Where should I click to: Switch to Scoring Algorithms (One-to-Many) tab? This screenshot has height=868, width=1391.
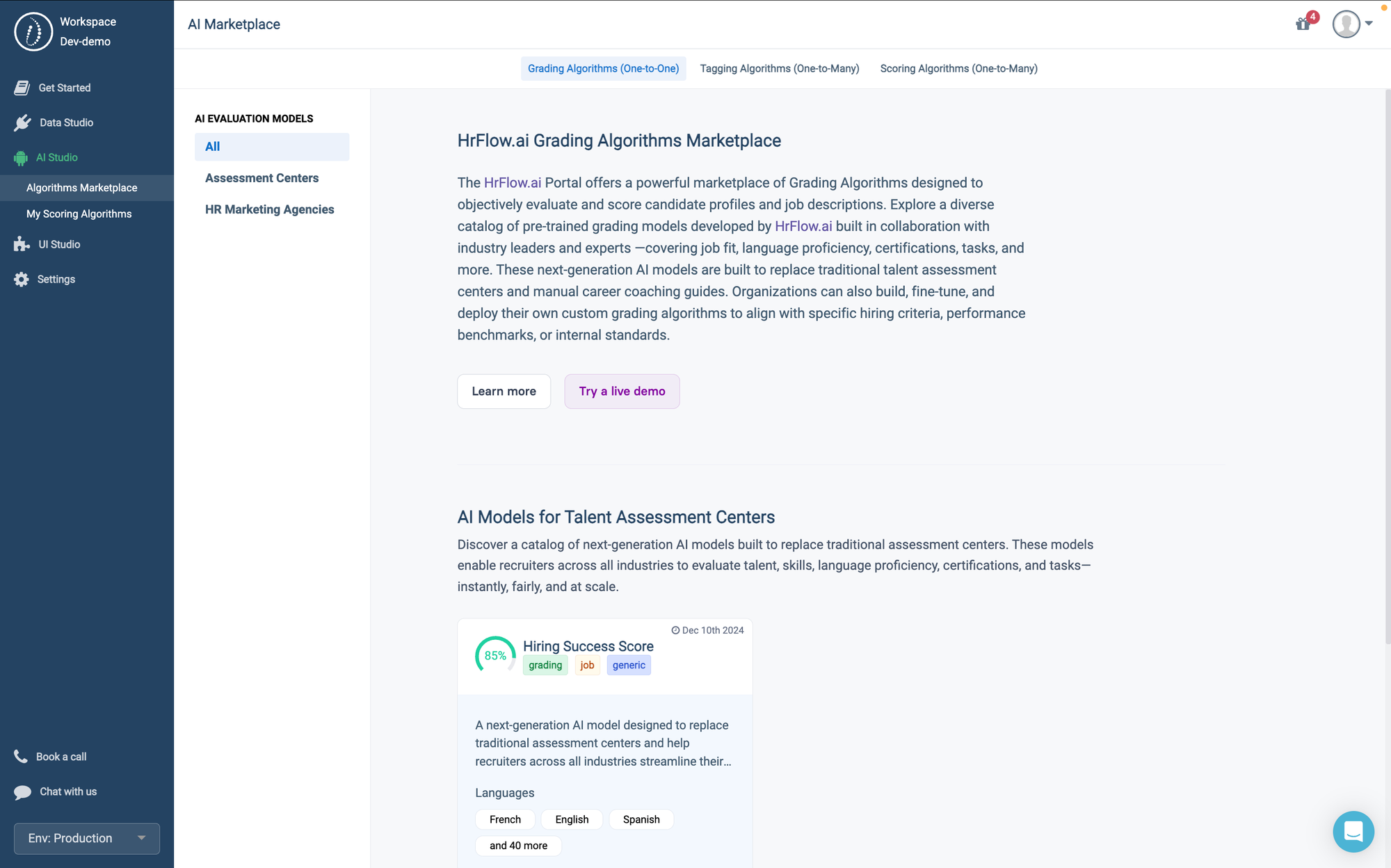[958, 68]
